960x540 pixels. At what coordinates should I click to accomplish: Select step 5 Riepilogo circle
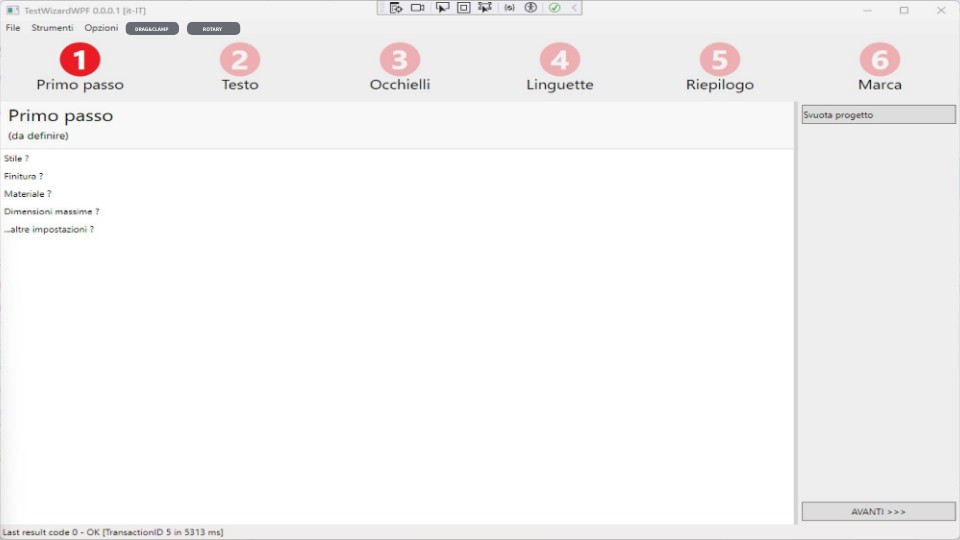(x=720, y=60)
